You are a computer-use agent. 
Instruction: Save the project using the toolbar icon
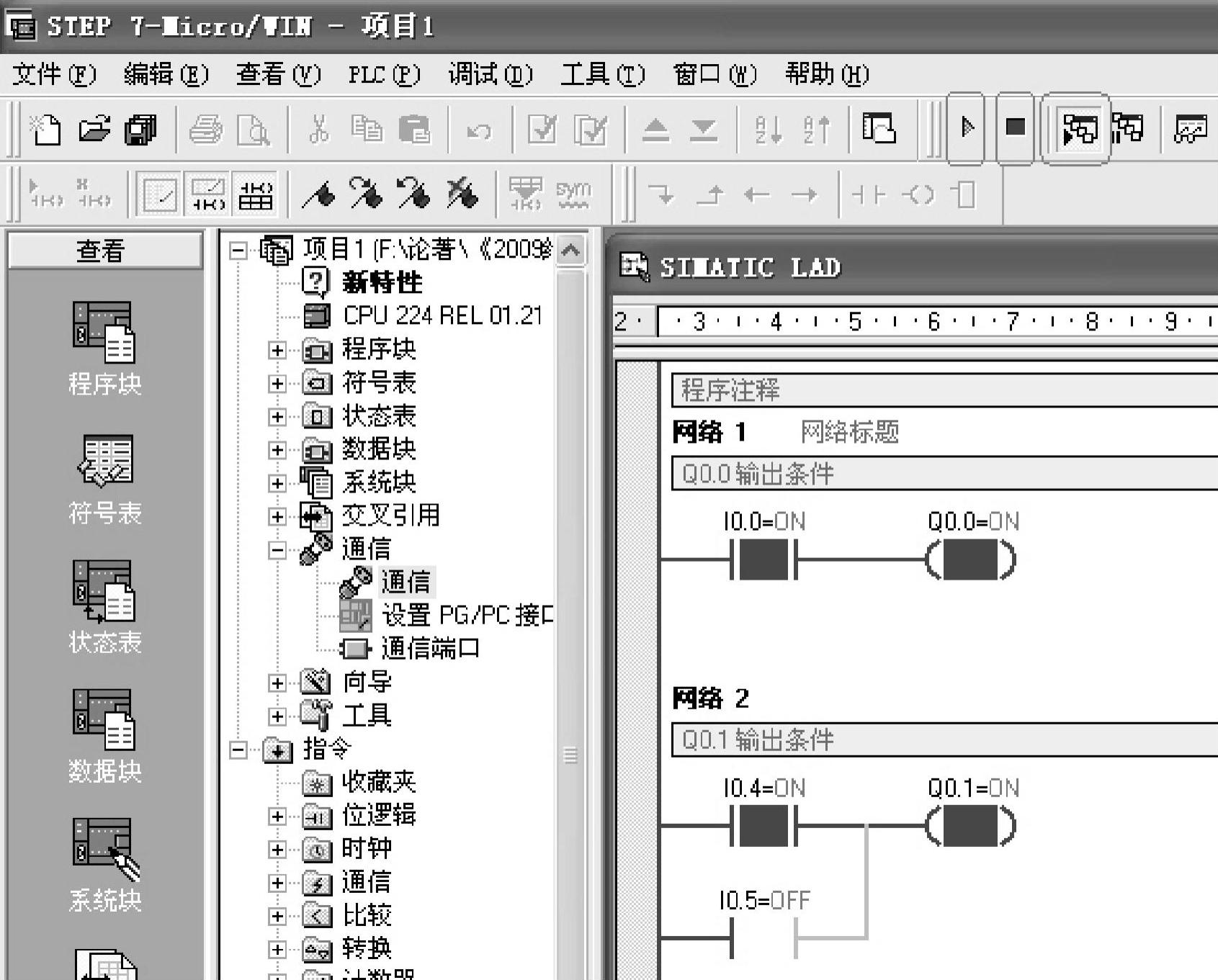pos(141,130)
